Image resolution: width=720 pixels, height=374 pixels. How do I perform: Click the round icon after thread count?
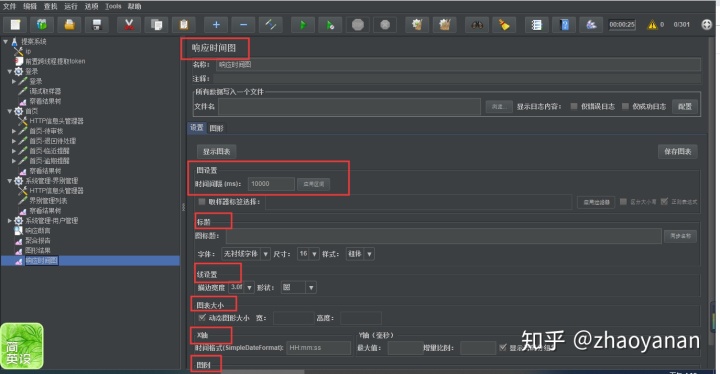point(707,24)
